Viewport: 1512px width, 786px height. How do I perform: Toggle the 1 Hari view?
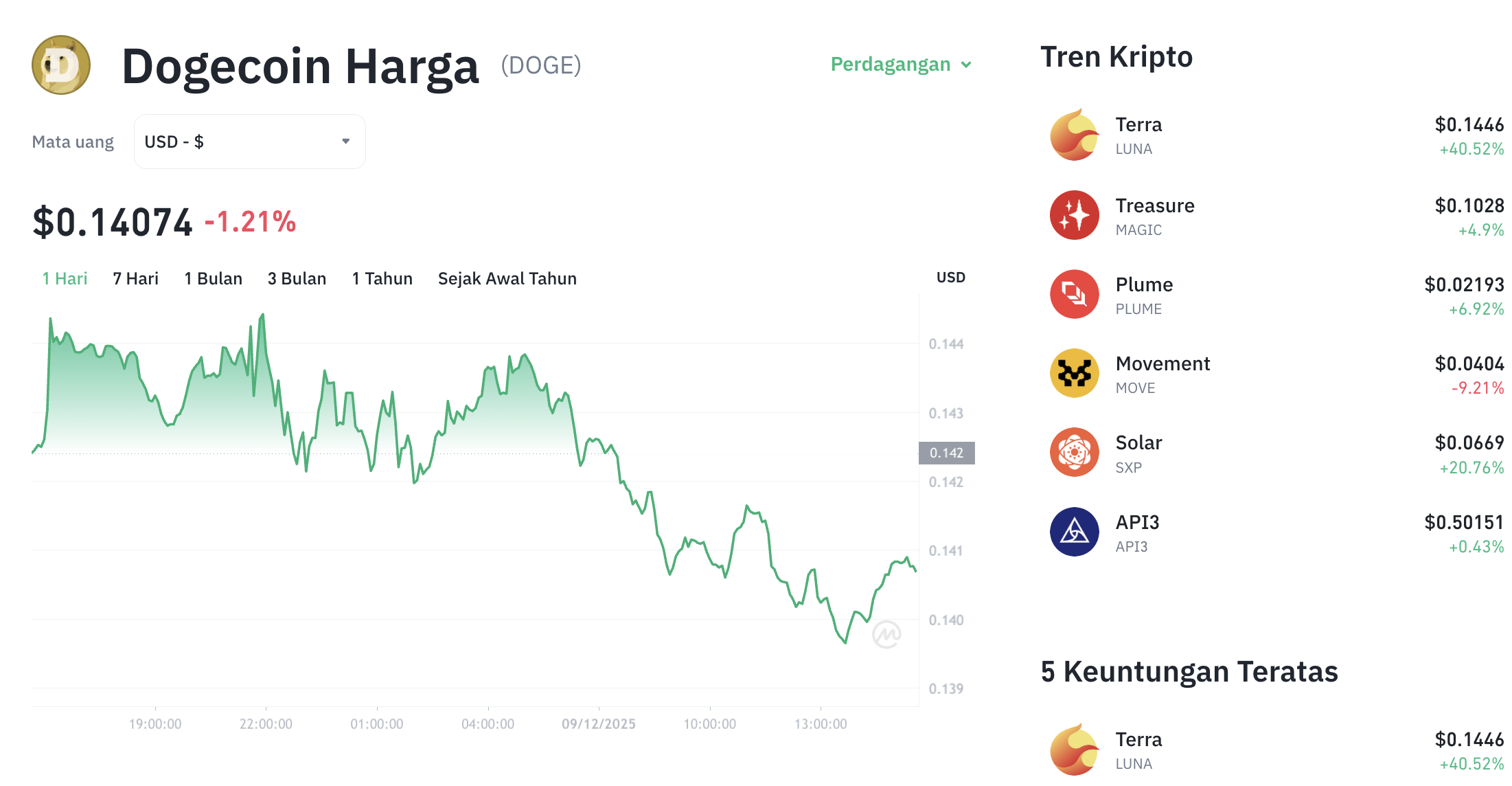64,278
